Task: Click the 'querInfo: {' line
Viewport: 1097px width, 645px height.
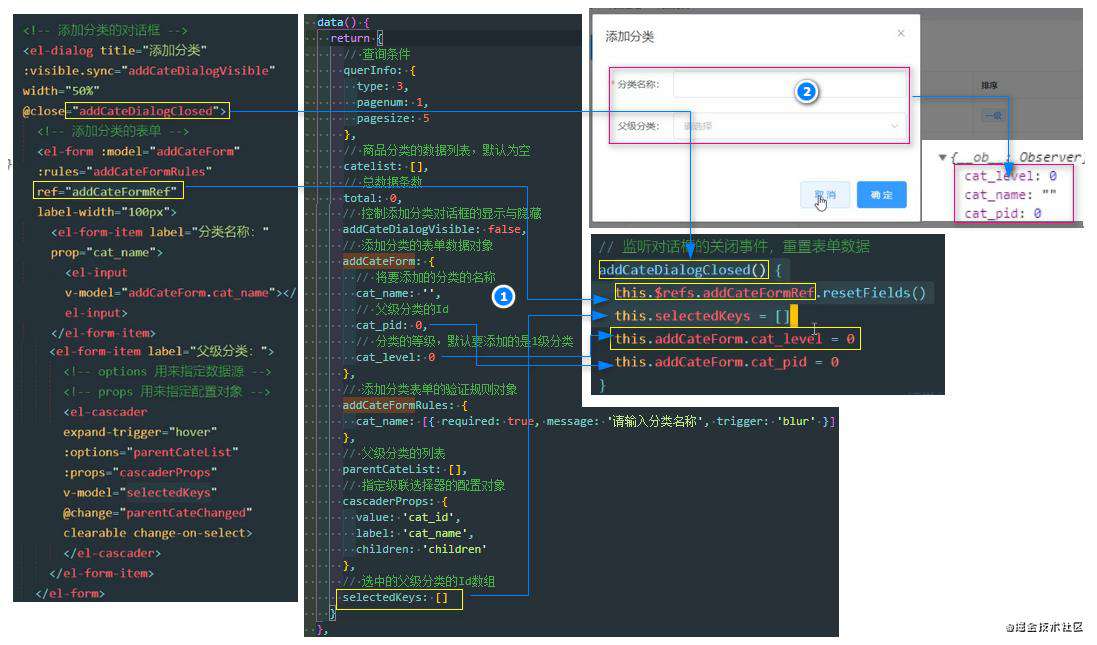Action: 379,70
